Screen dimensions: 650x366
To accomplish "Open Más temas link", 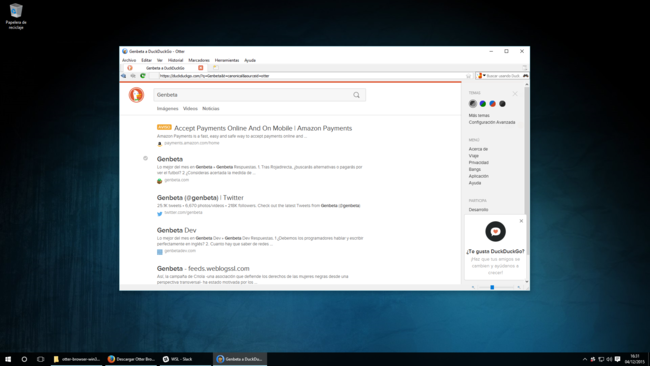I will coord(479,116).
